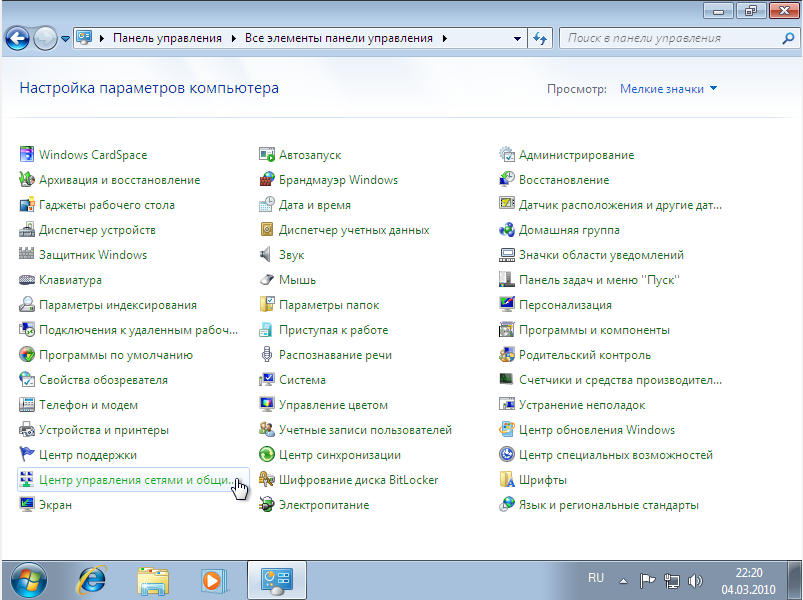This screenshot has width=803, height=600.
Task: Click the Архивация и восстановление icon
Action: click(x=27, y=179)
